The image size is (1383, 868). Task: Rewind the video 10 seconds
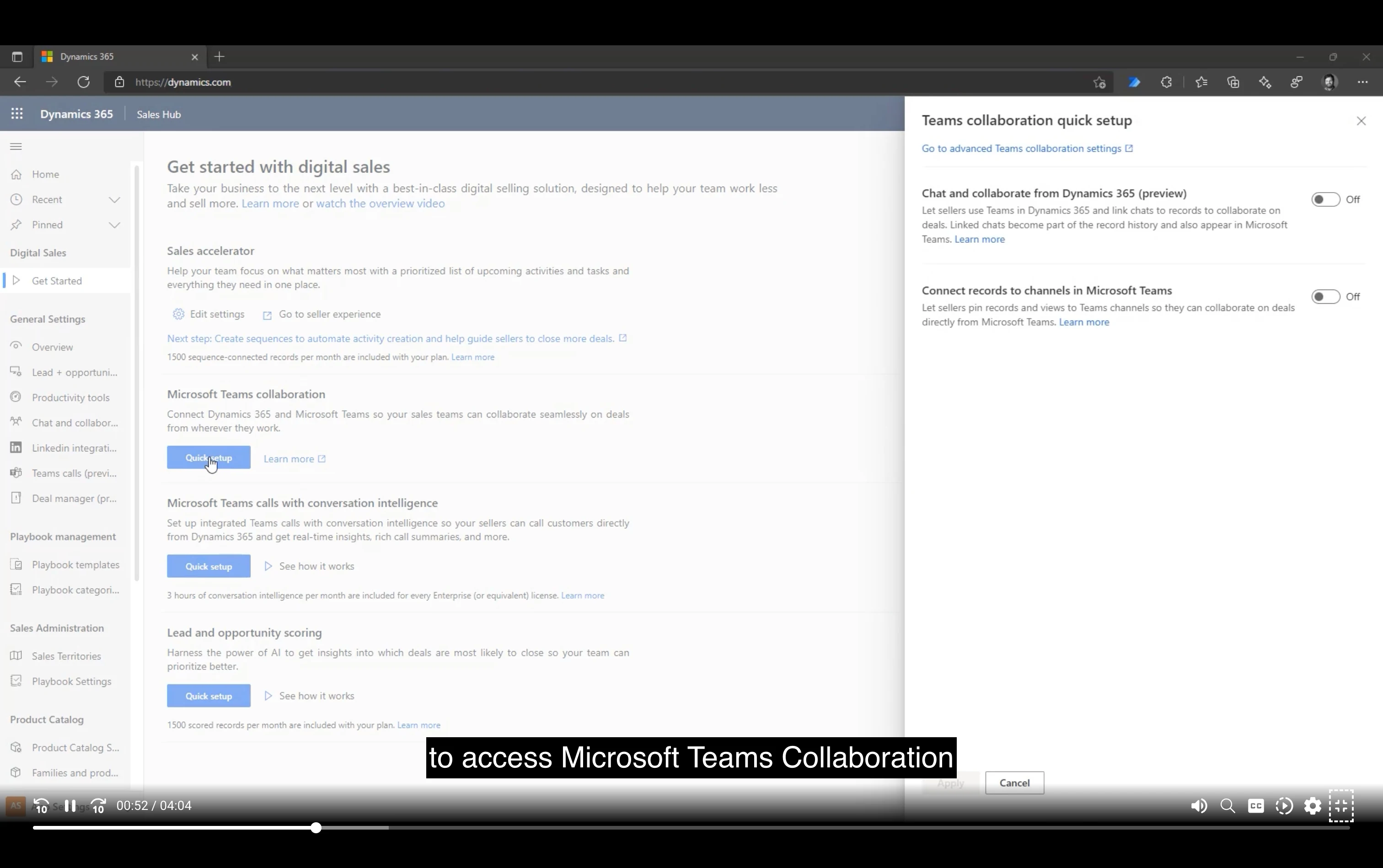[x=41, y=806]
